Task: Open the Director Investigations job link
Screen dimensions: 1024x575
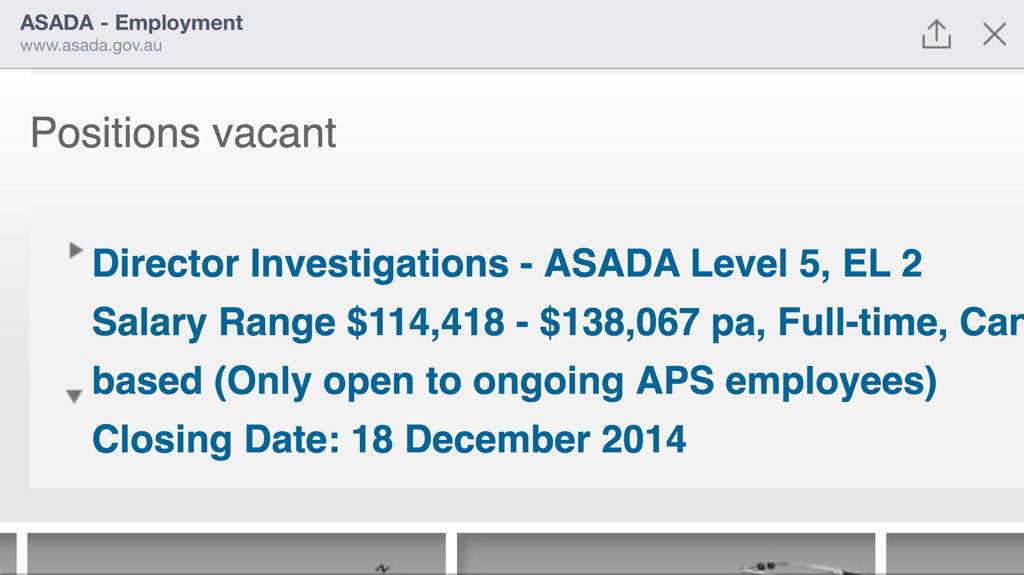Action: (299, 264)
